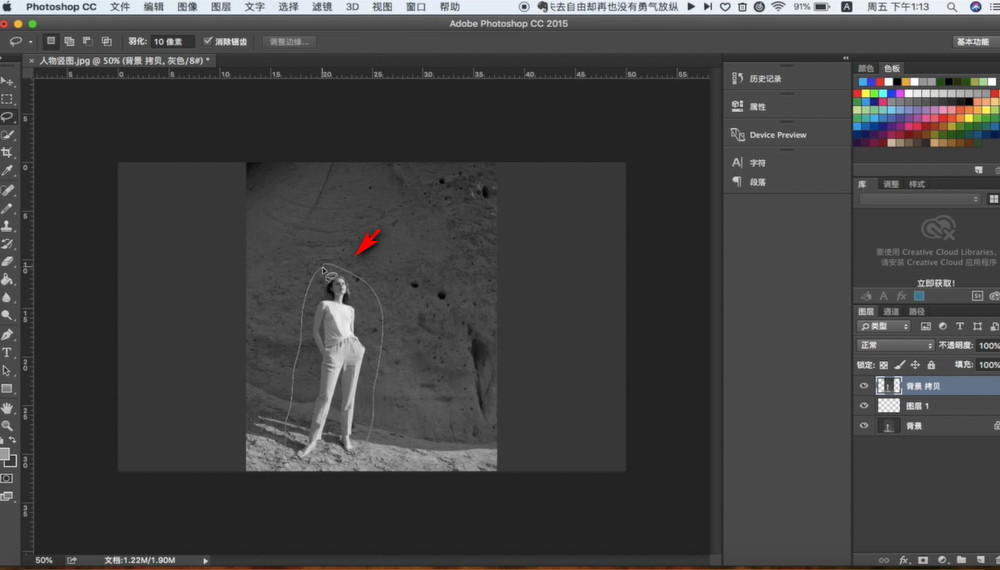Switch to the 路径 tab

click(916, 311)
